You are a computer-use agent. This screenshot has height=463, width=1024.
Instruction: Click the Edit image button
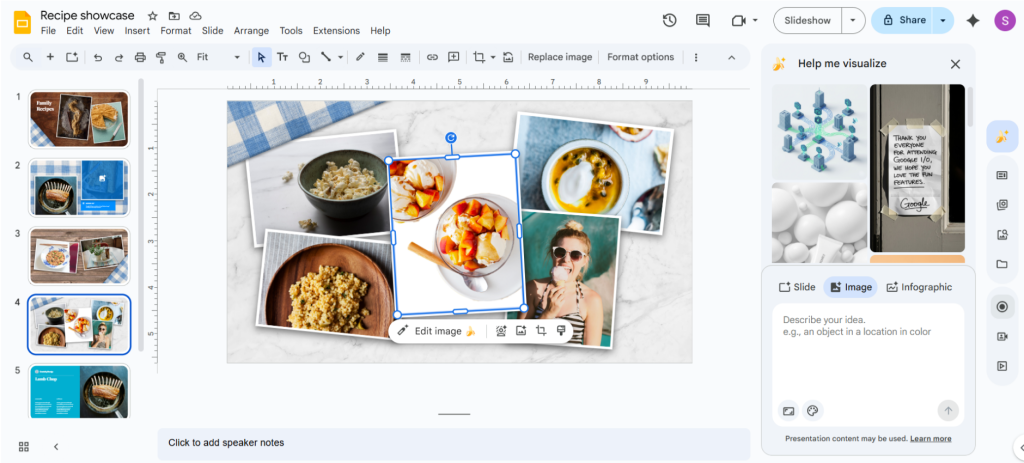(437, 331)
